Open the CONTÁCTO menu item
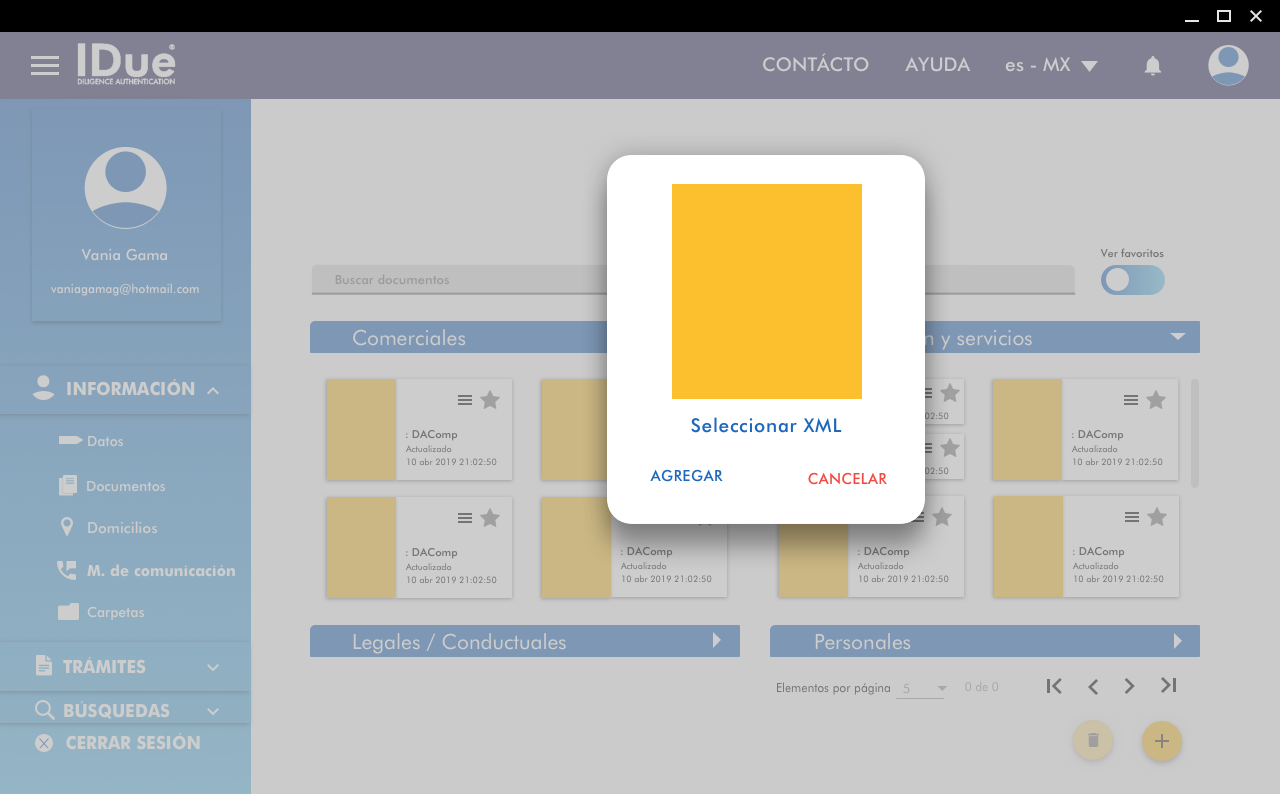 click(815, 65)
